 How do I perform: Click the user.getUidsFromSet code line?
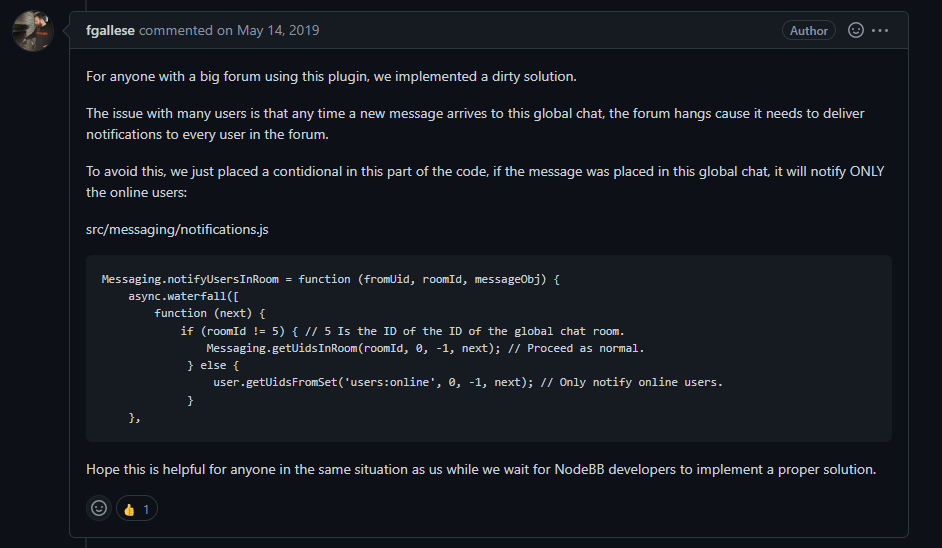click(x=467, y=382)
